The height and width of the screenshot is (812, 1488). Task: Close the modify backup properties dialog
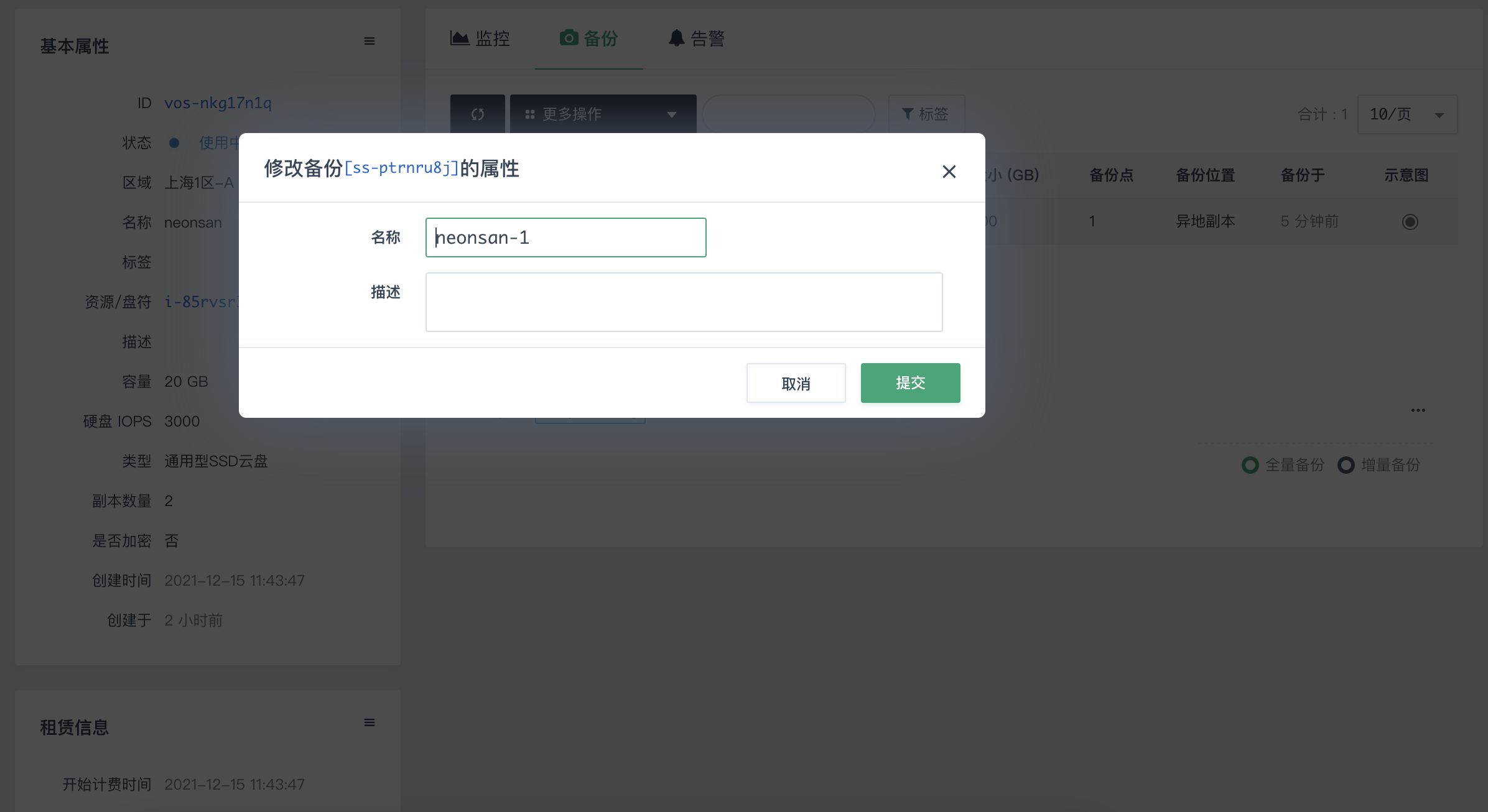(x=949, y=172)
